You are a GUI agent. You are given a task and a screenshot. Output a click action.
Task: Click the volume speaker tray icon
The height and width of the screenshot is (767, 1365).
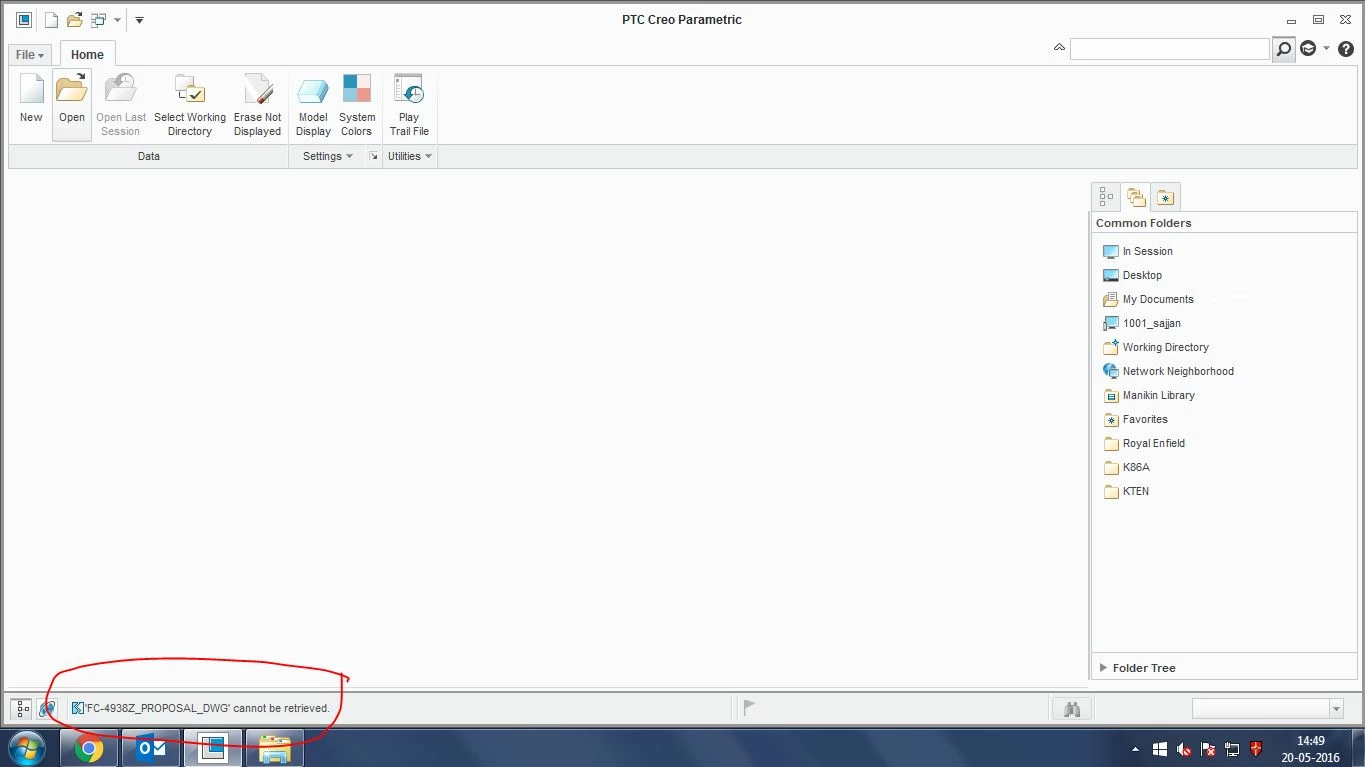pos(1184,749)
